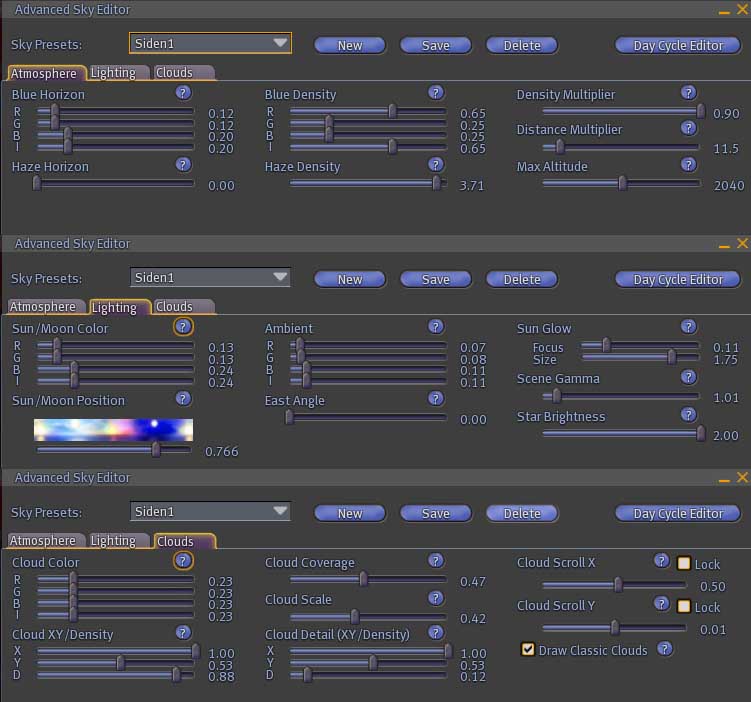Image resolution: width=751 pixels, height=702 pixels.
Task: Click Save button in bottom window
Action: [435, 513]
